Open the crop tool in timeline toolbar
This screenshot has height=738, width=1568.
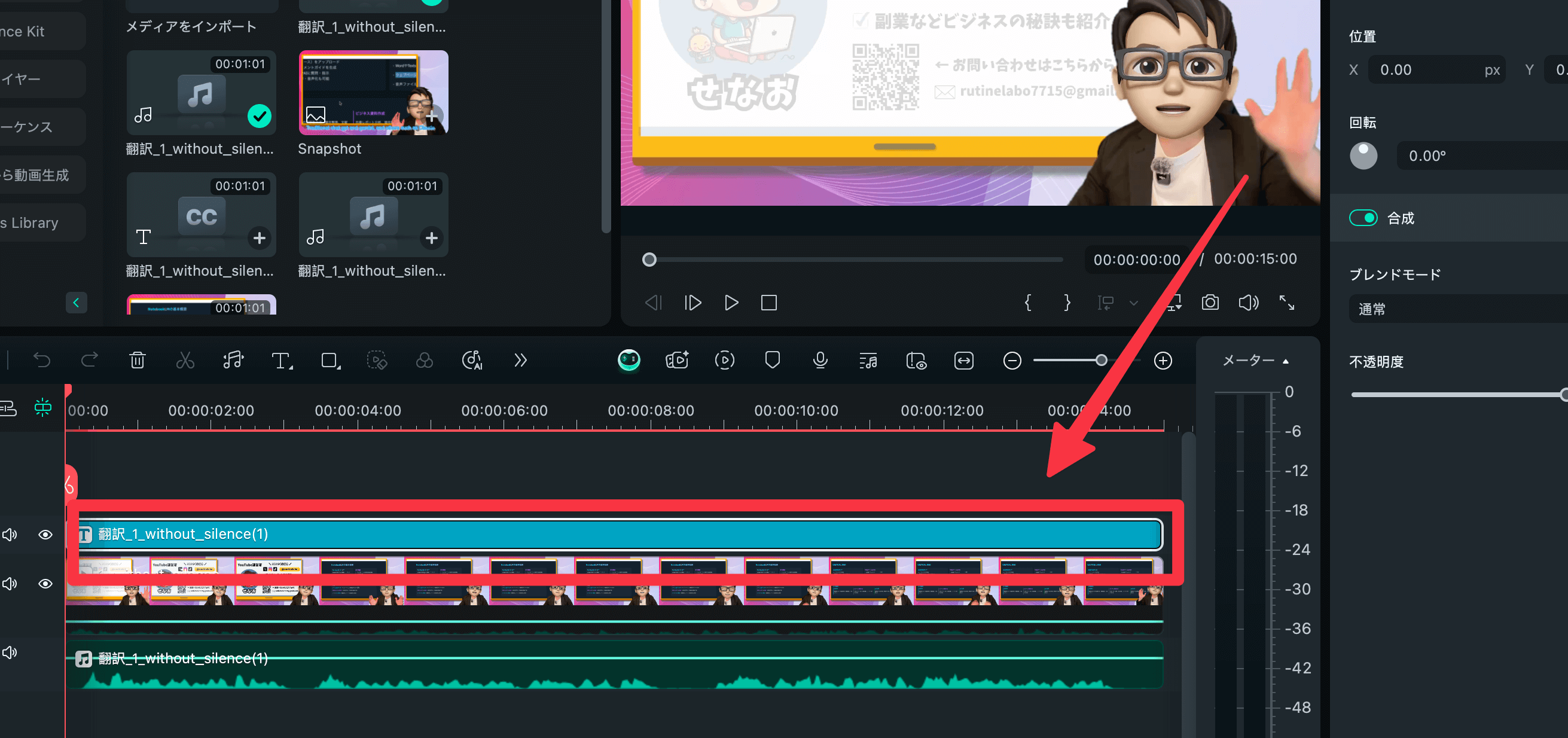[330, 361]
